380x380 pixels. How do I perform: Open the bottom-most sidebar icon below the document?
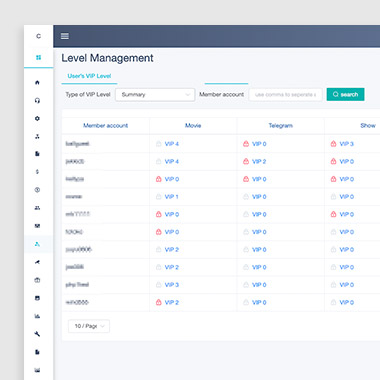point(37,370)
